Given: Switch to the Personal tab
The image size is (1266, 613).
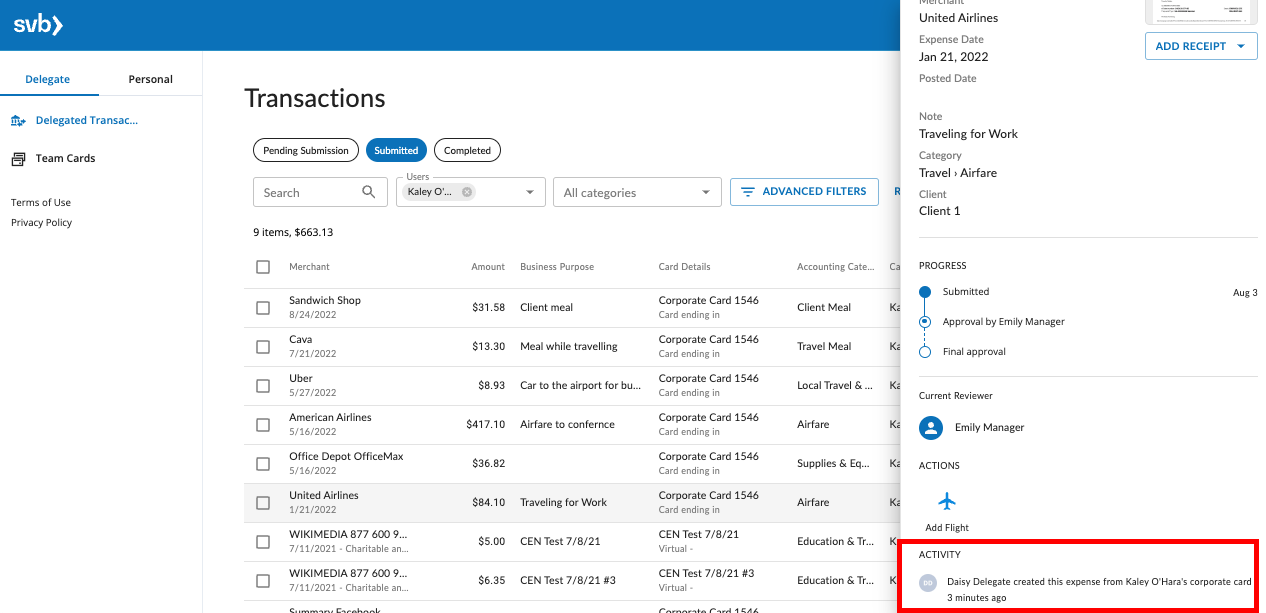Looking at the screenshot, I should [151, 79].
